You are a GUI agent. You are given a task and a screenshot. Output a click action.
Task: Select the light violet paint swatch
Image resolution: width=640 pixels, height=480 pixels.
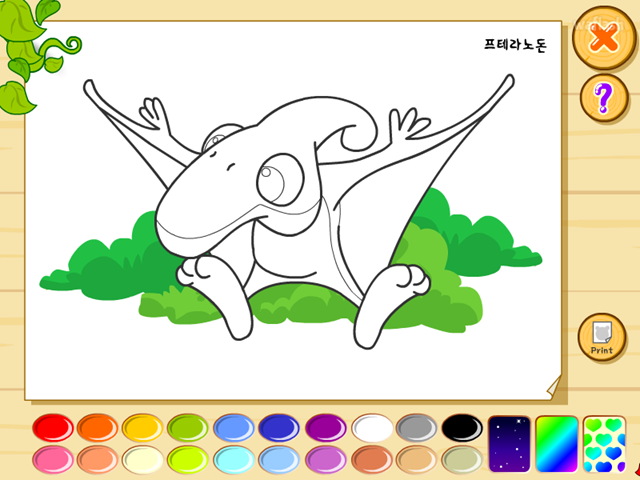(326, 459)
